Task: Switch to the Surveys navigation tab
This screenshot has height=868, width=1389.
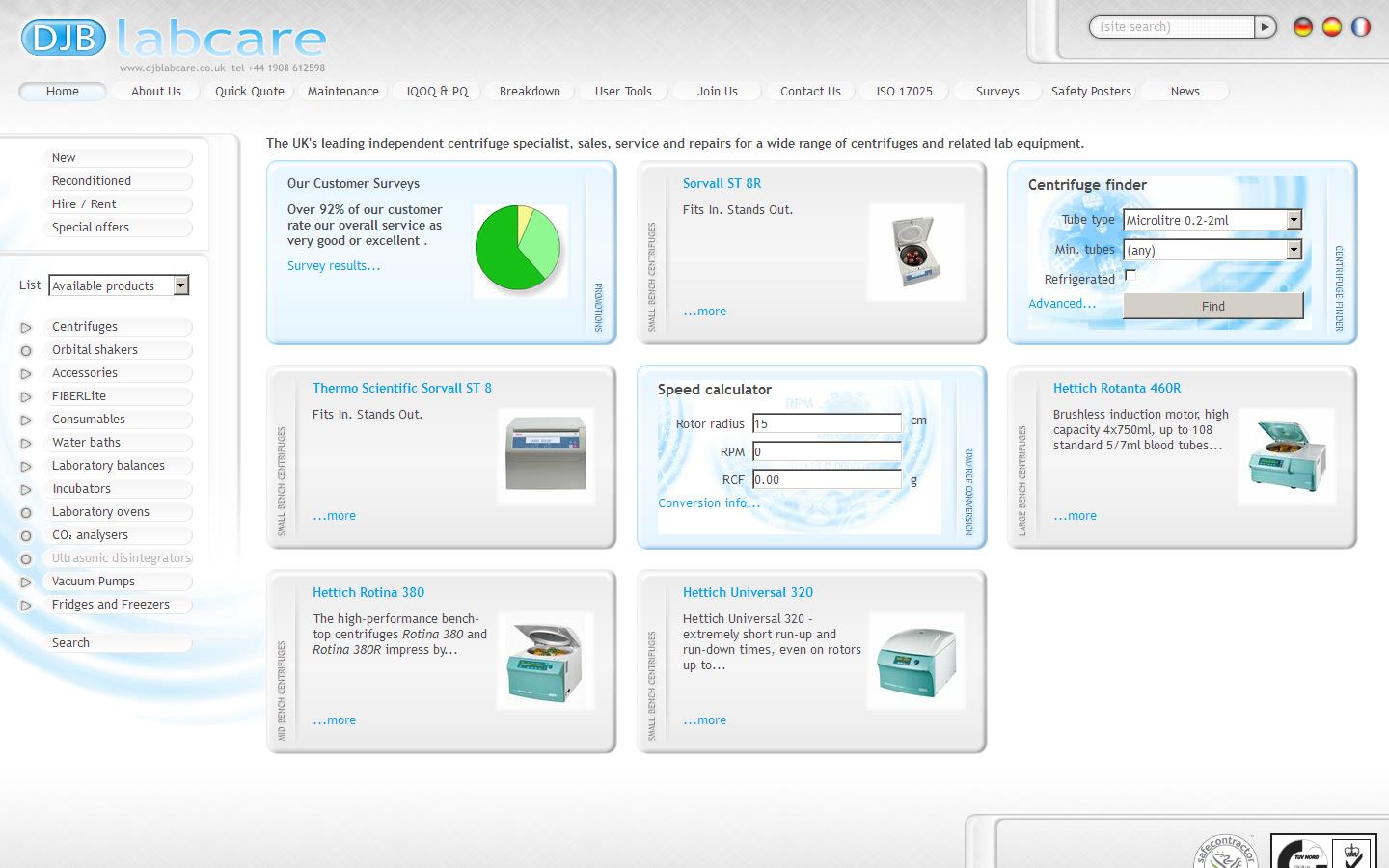Action: point(995,91)
